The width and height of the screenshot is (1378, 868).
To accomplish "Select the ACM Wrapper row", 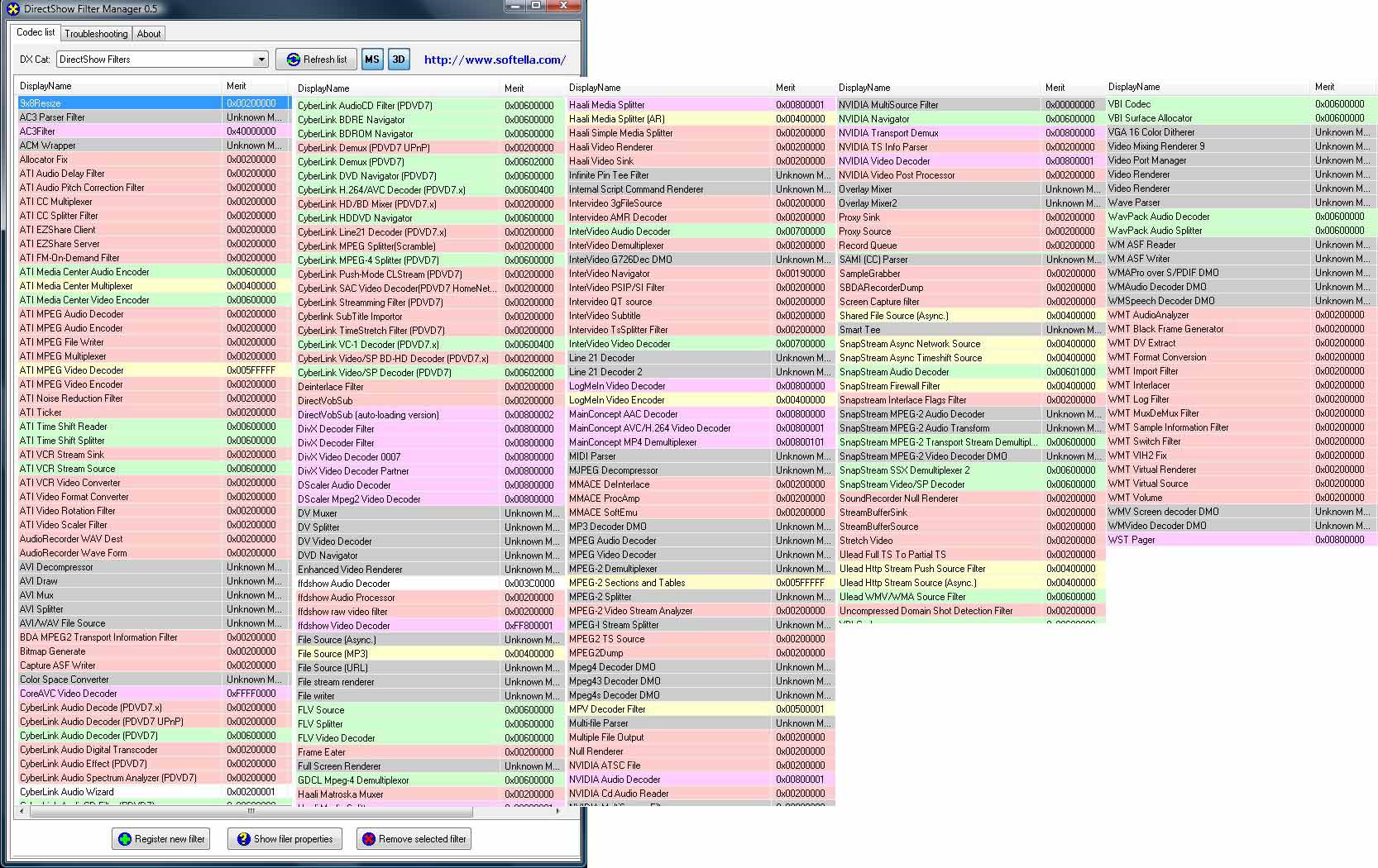I will (155, 145).
